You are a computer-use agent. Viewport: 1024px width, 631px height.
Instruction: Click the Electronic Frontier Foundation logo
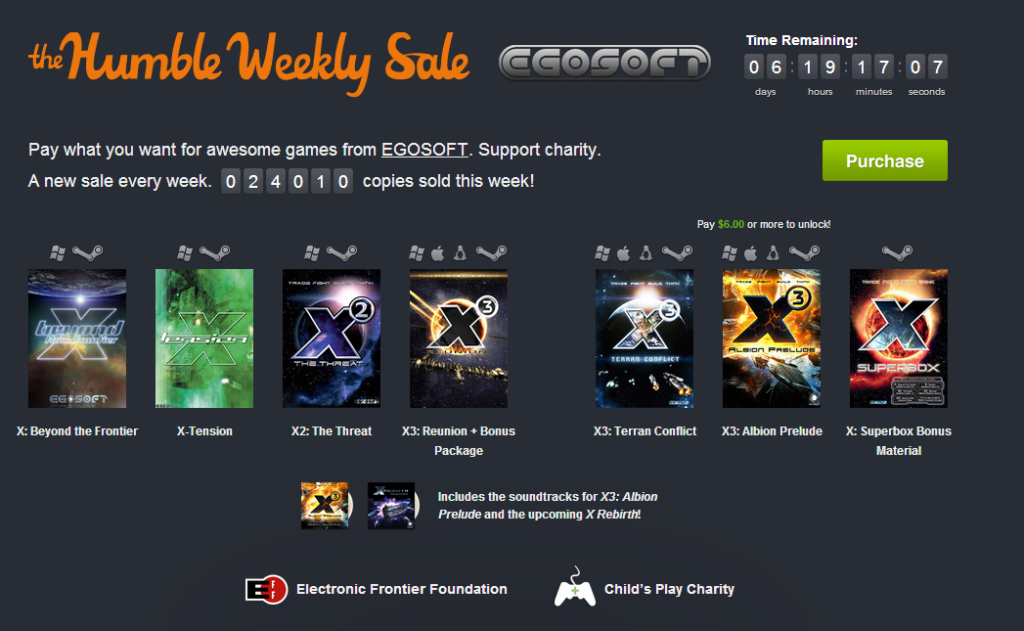(266, 590)
